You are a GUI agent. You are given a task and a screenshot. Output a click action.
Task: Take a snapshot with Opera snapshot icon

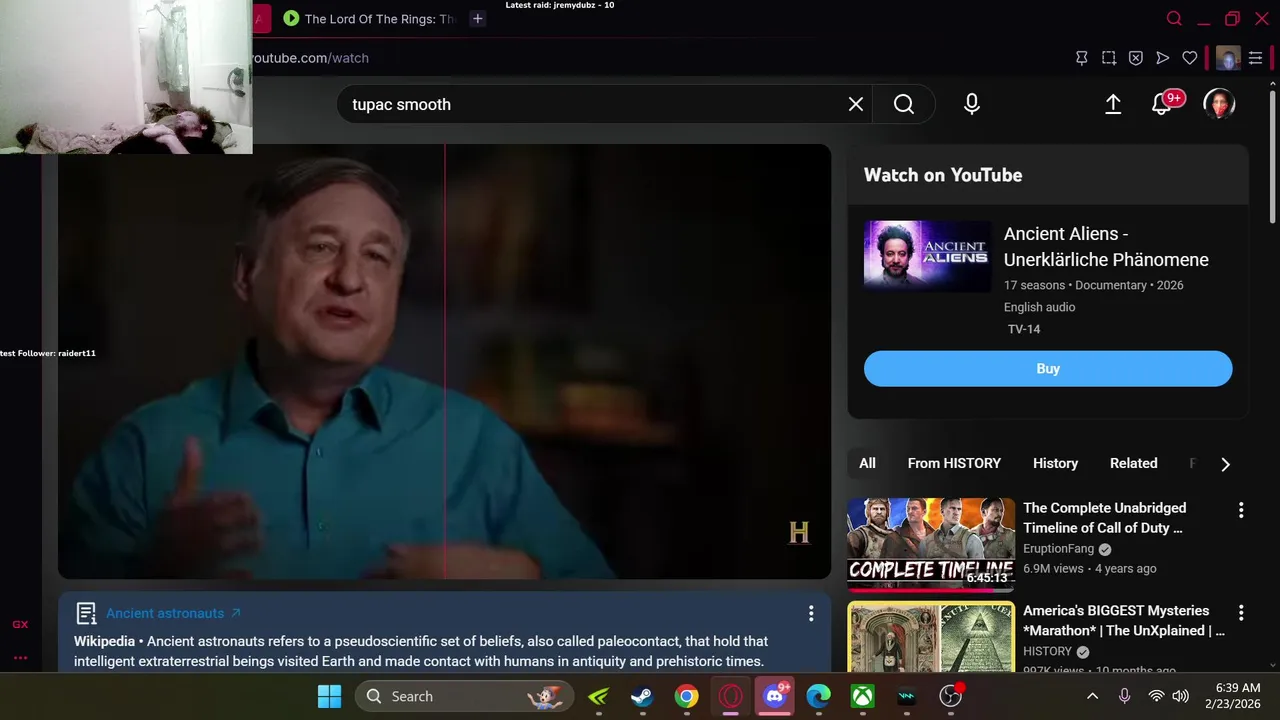pyautogui.click(x=1109, y=58)
